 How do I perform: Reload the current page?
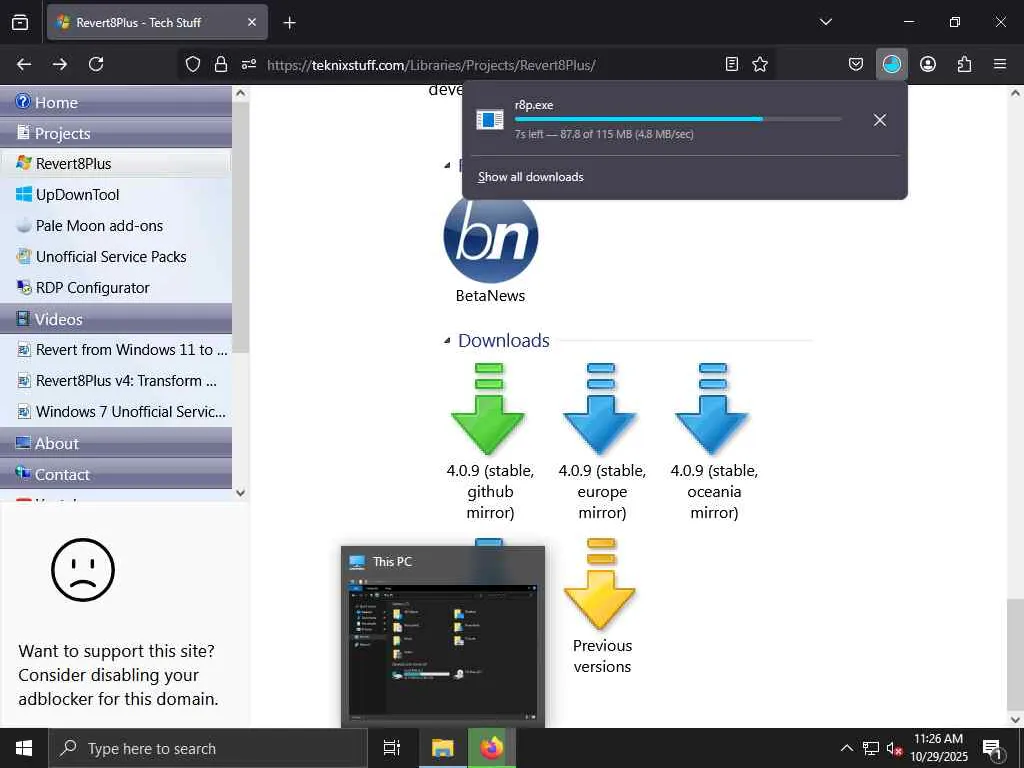coord(96,64)
